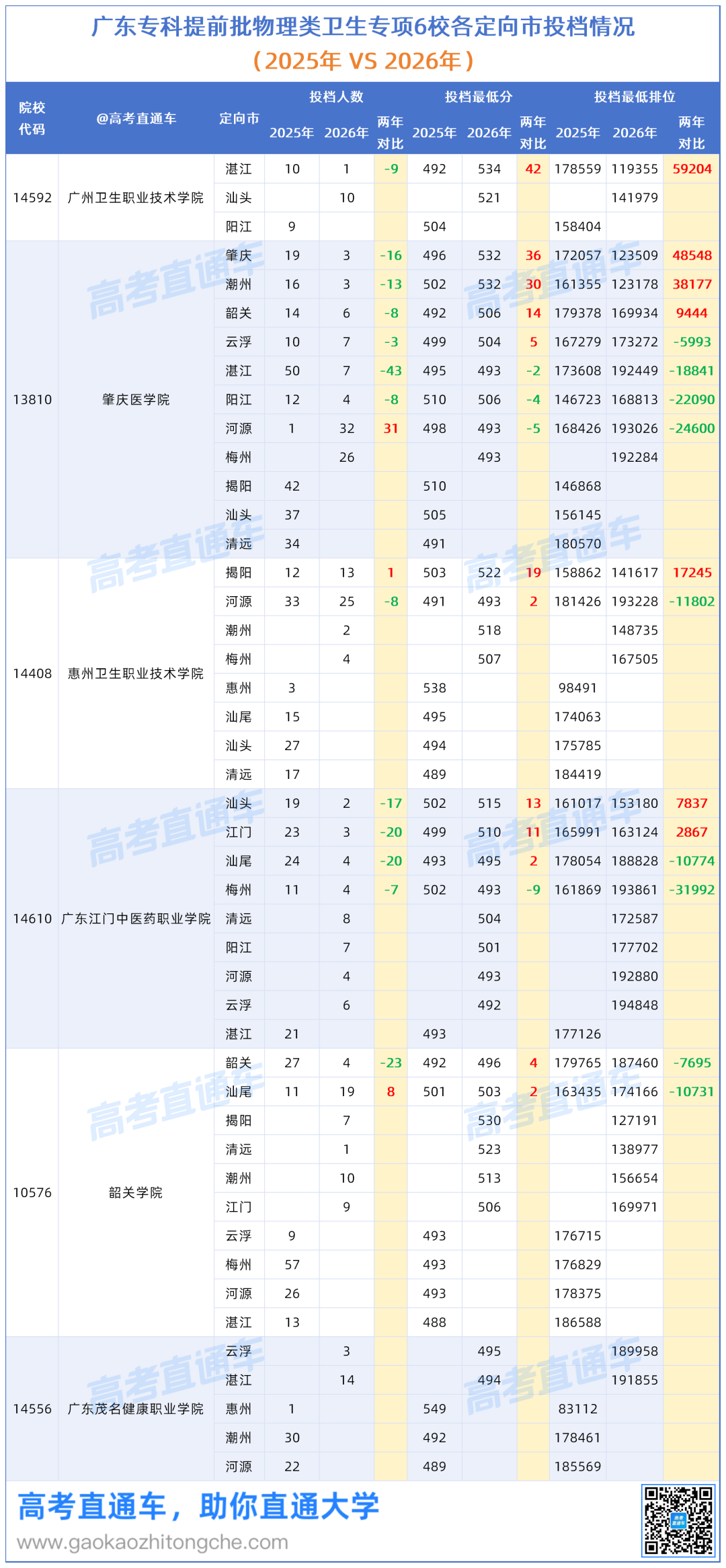Viewport: 726px width, 1568px height.
Task: Select school code '14592'
Action: pyautogui.click(x=32, y=198)
